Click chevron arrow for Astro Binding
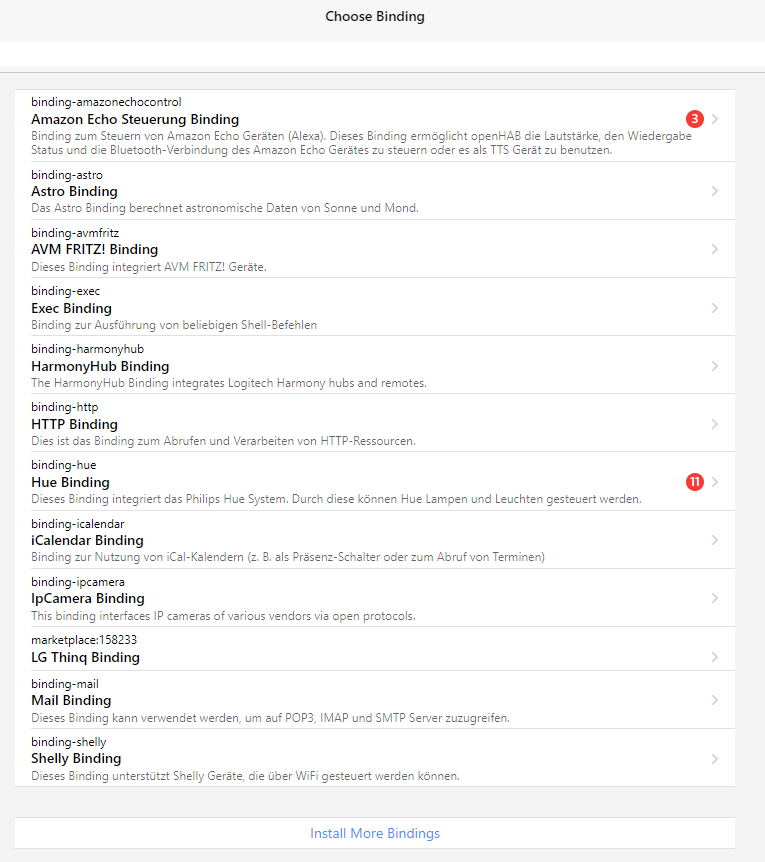 715,191
